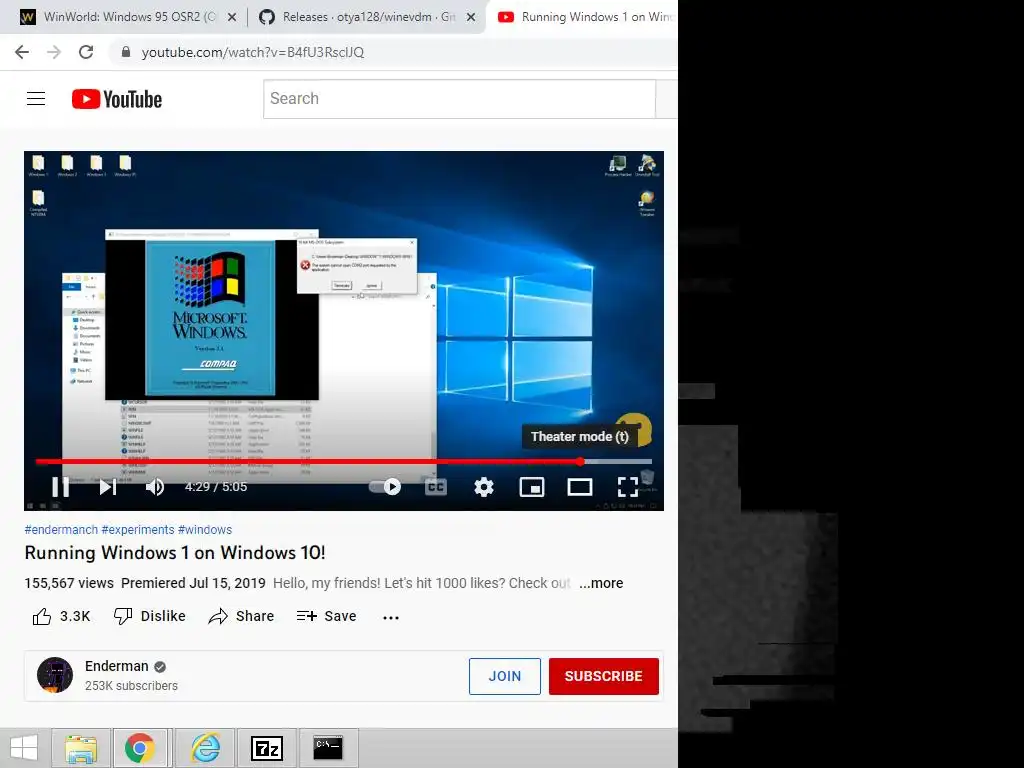The image size is (1024, 768).
Task: Enable miniplayer mode
Action: [x=532, y=487]
